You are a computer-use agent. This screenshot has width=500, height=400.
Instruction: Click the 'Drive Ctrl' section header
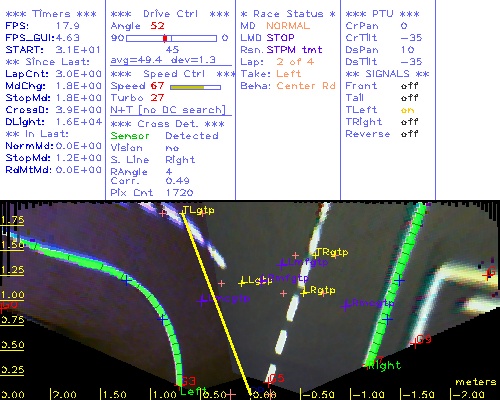tap(170, 14)
